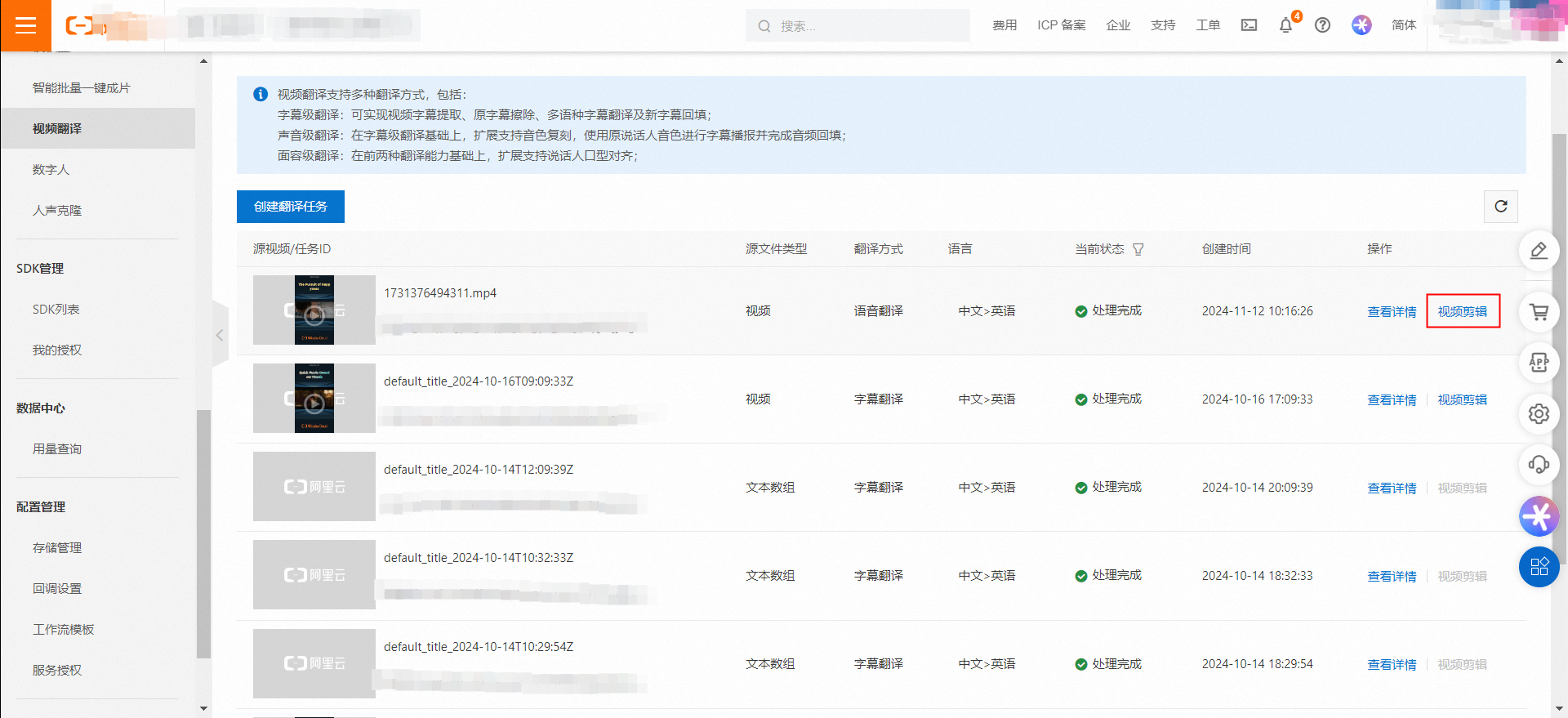1568x718 pixels.
Task: Click the Alibaba Cloud logo
Action: pyautogui.click(x=79, y=25)
